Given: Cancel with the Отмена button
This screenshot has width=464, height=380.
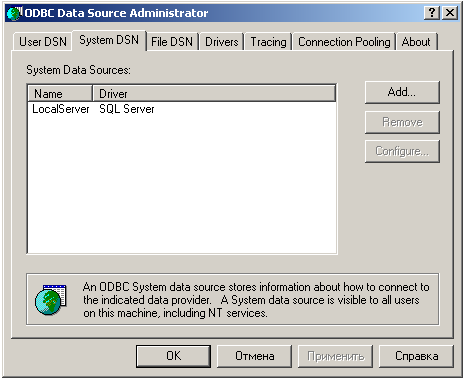Looking at the screenshot, I should (254, 356).
